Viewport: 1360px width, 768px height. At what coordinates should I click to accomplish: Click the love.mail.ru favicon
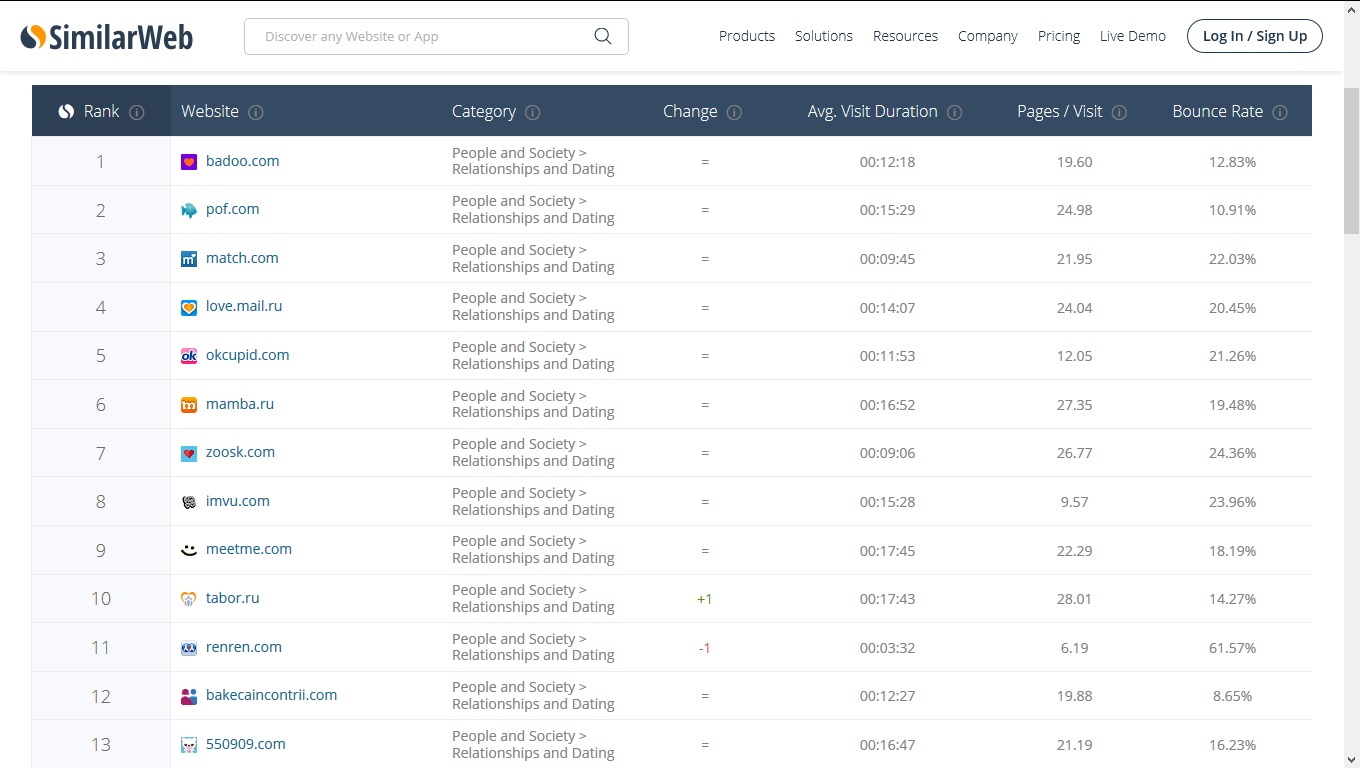(x=189, y=307)
